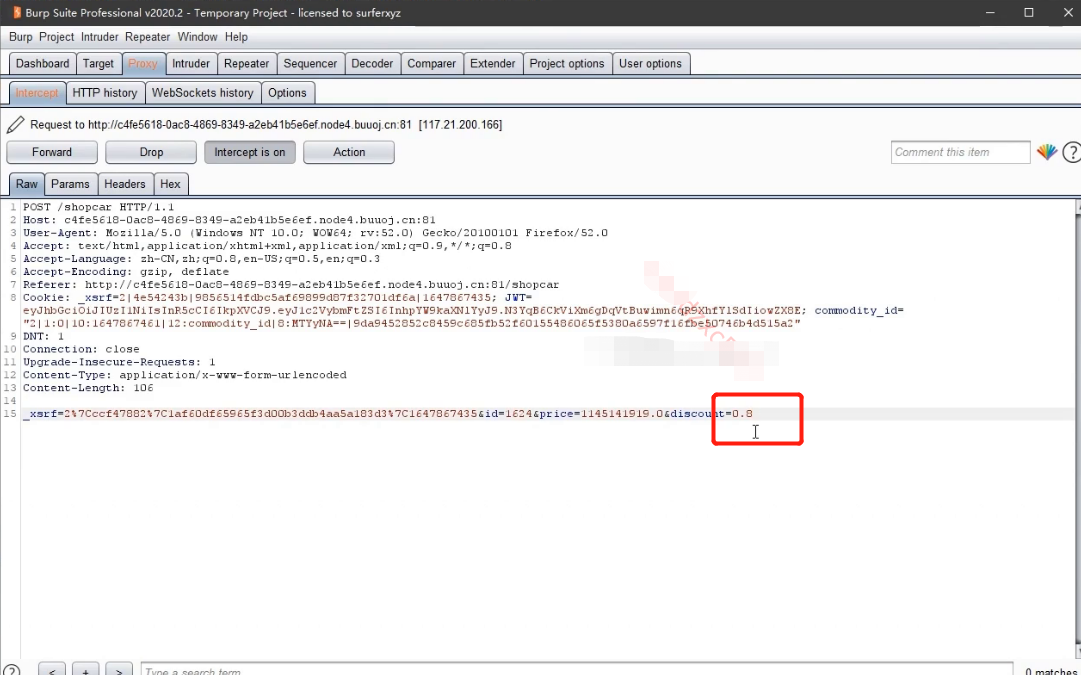1081x675 pixels.
Task: Open the HTTP history sub-tab
Action: [105, 93]
